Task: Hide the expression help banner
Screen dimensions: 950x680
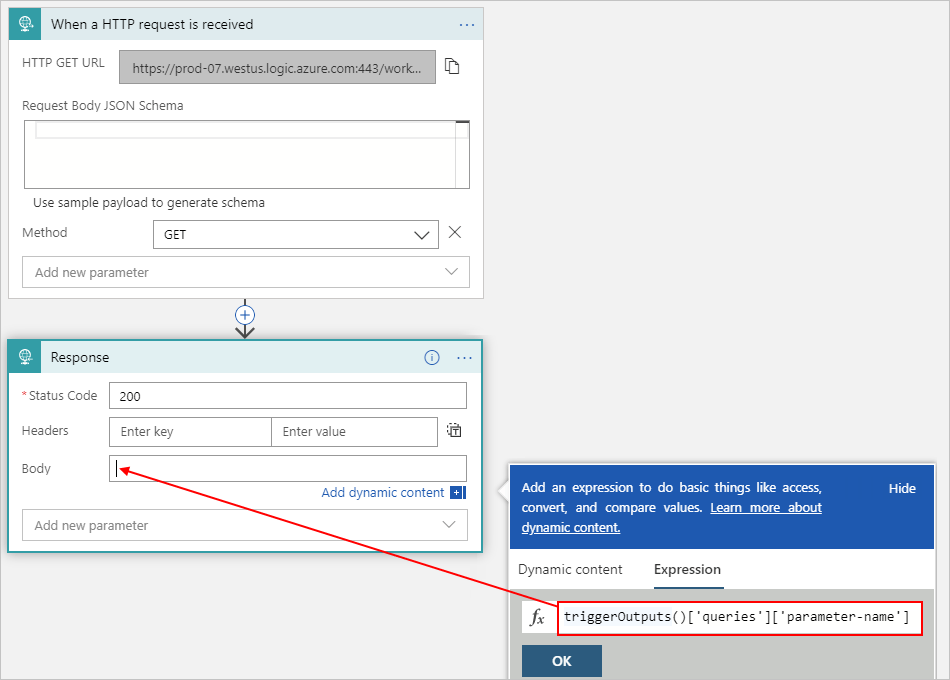Action: (901, 488)
